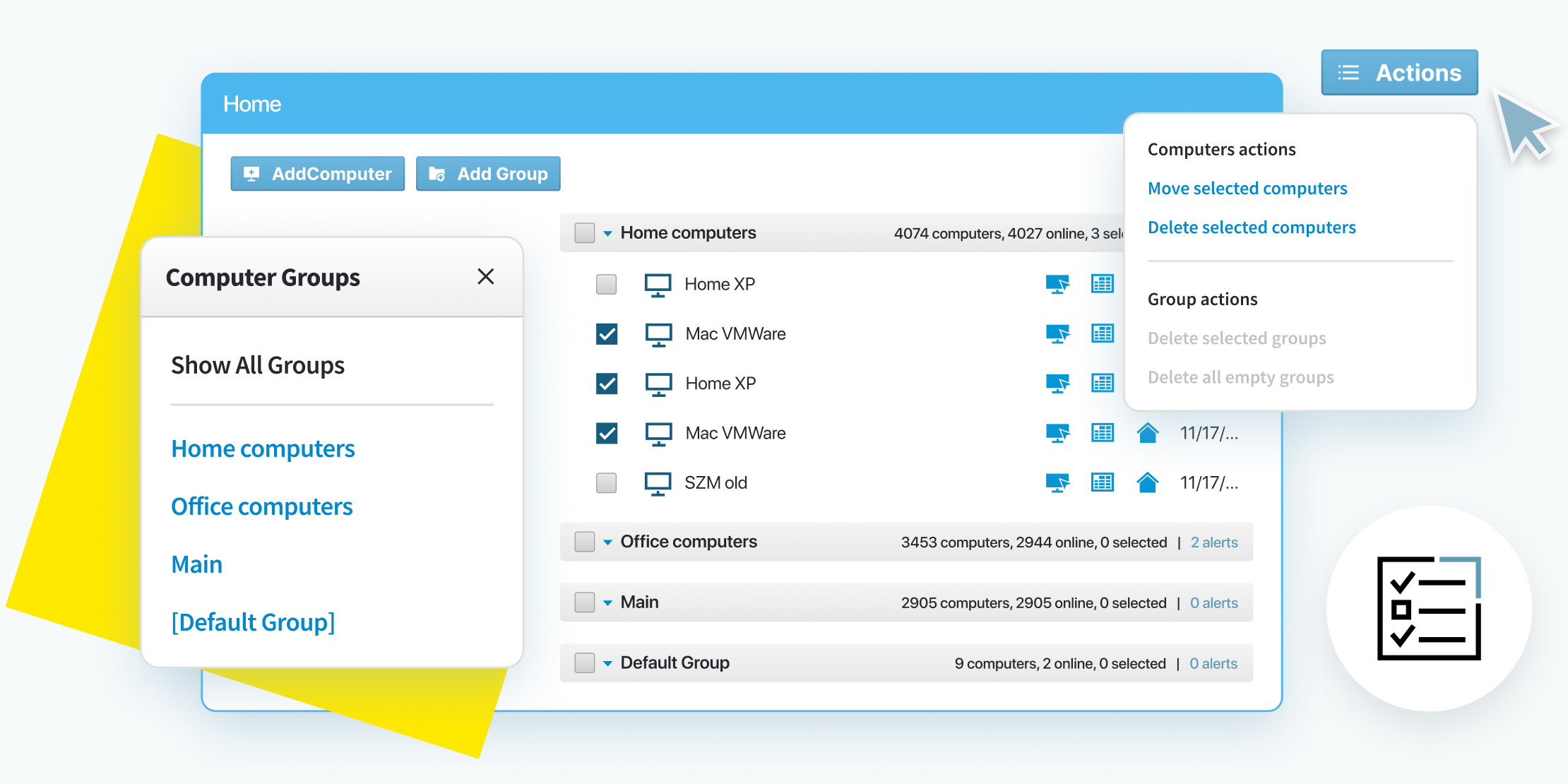View the 2 alerts for Office computers
Viewport: 1568px width, 784px height.
tap(1213, 542)
